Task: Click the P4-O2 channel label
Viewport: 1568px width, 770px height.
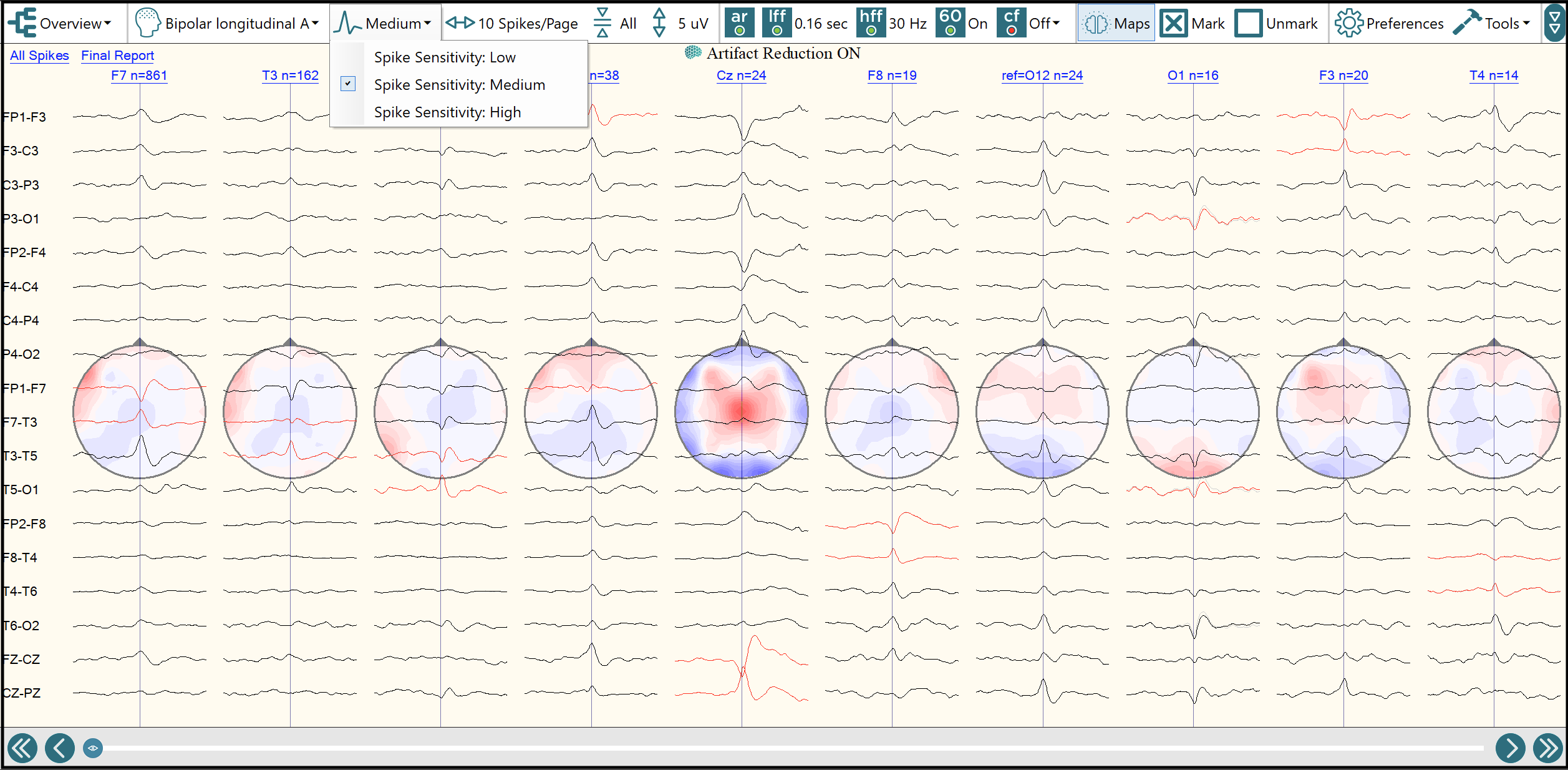Action: click(21, 354)
